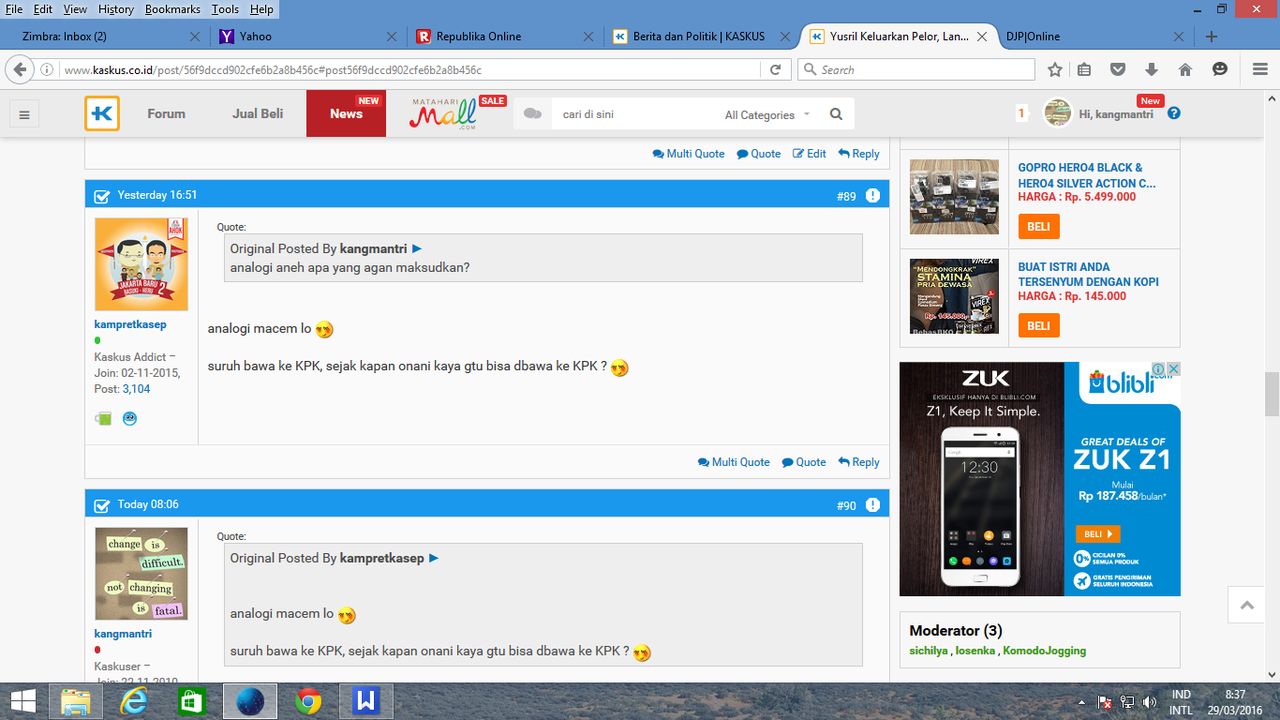This screenshot has width=1280, height=720.
Task: Open Windows Start button
Action: click(23, 702)
